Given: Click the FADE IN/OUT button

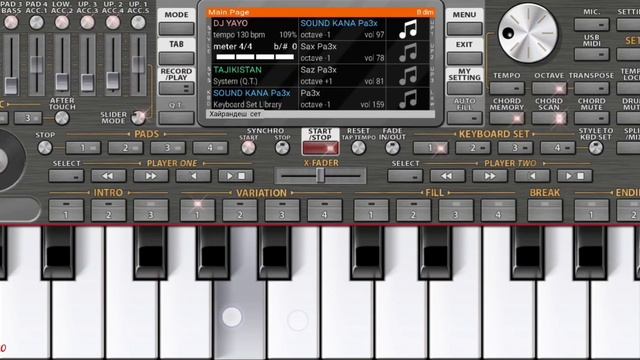Looking at the screenshot, I should 392,148.
